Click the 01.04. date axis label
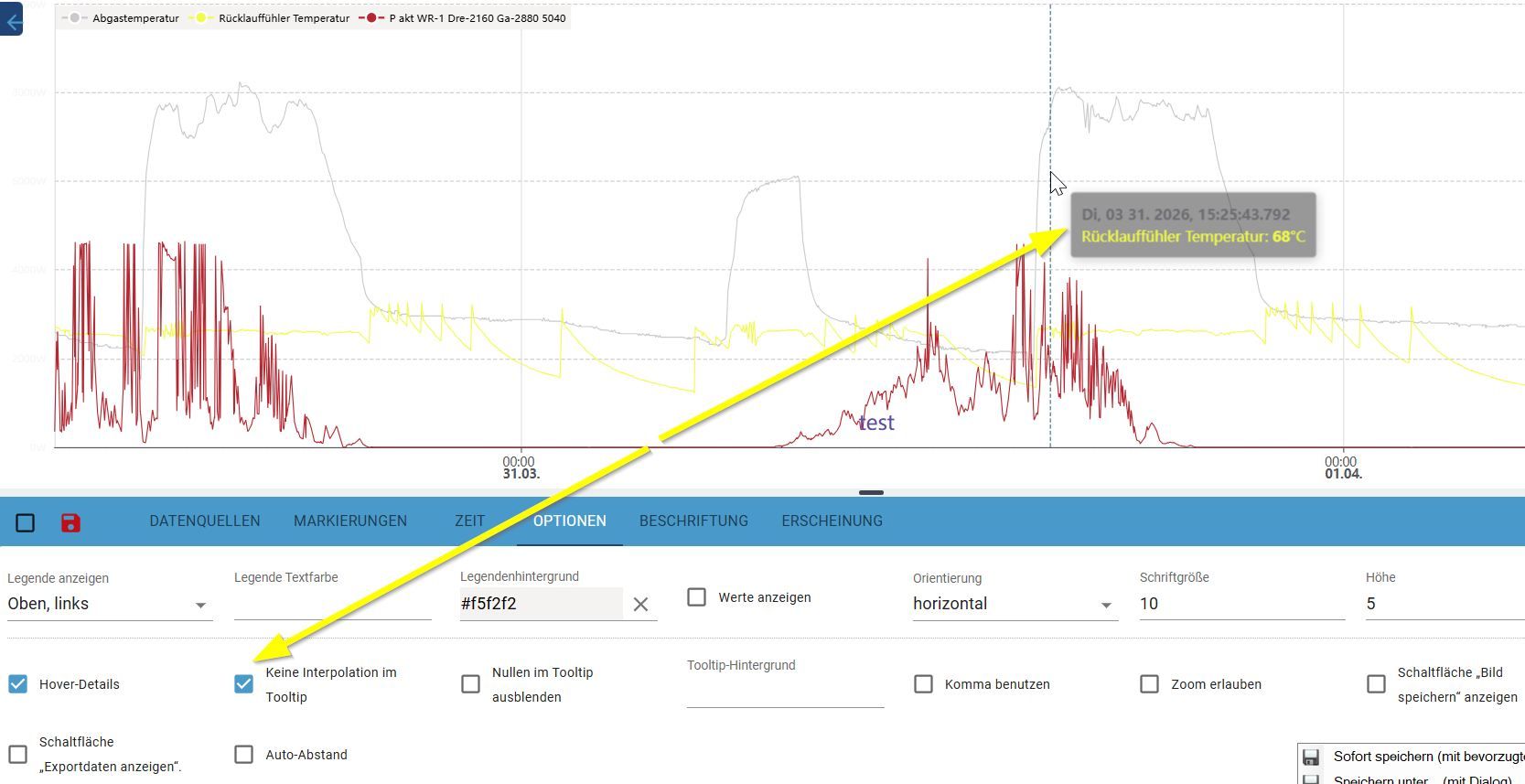The width and height of the screenshot is (1525, 784). (1343, 474)
